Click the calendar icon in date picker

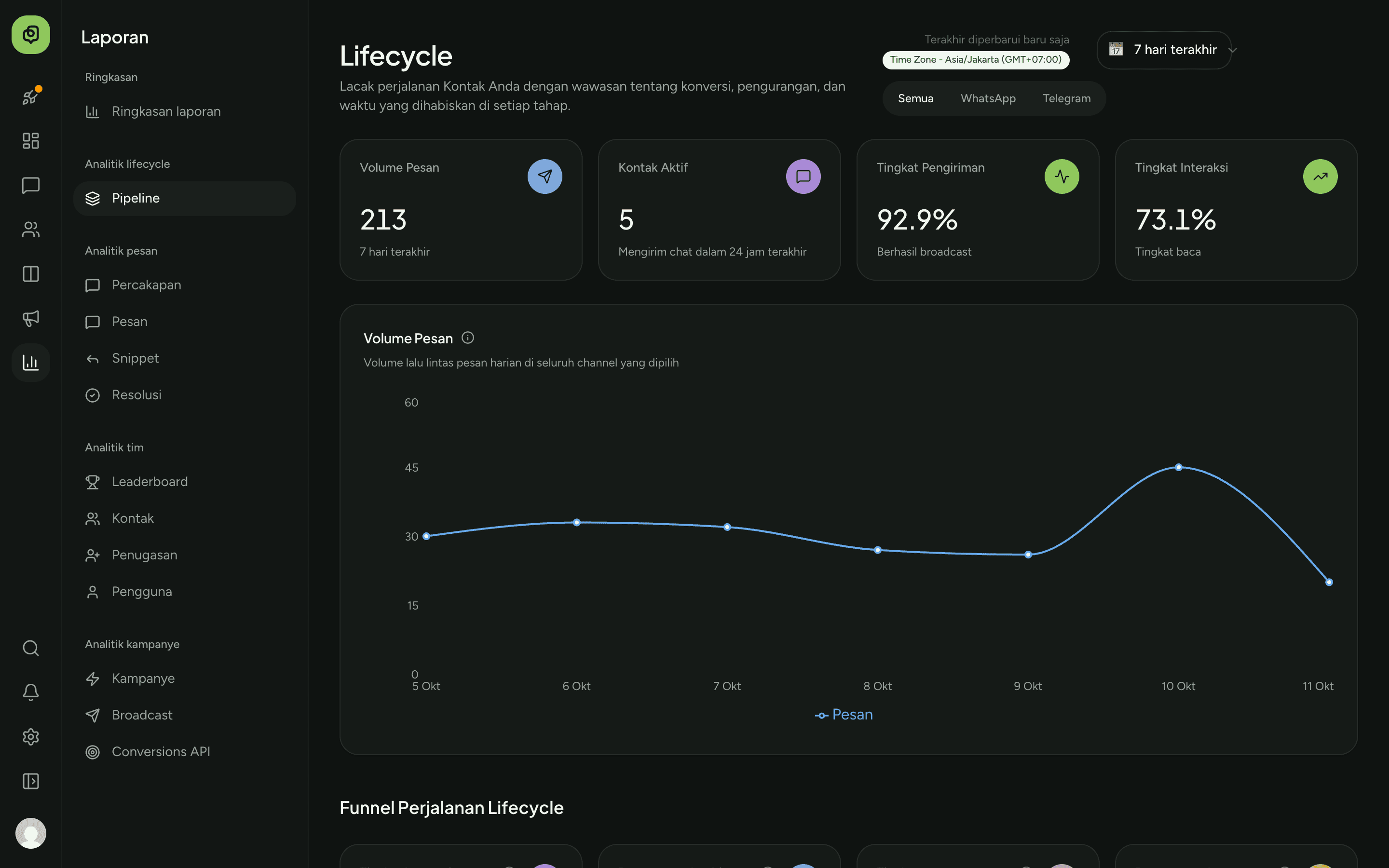1116,49
